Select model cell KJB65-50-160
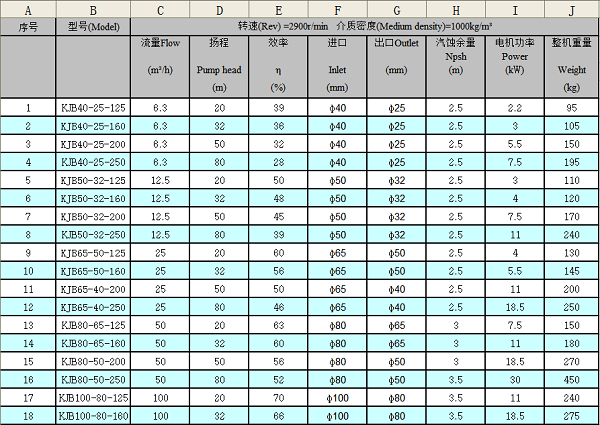 [x=92, y=270]
